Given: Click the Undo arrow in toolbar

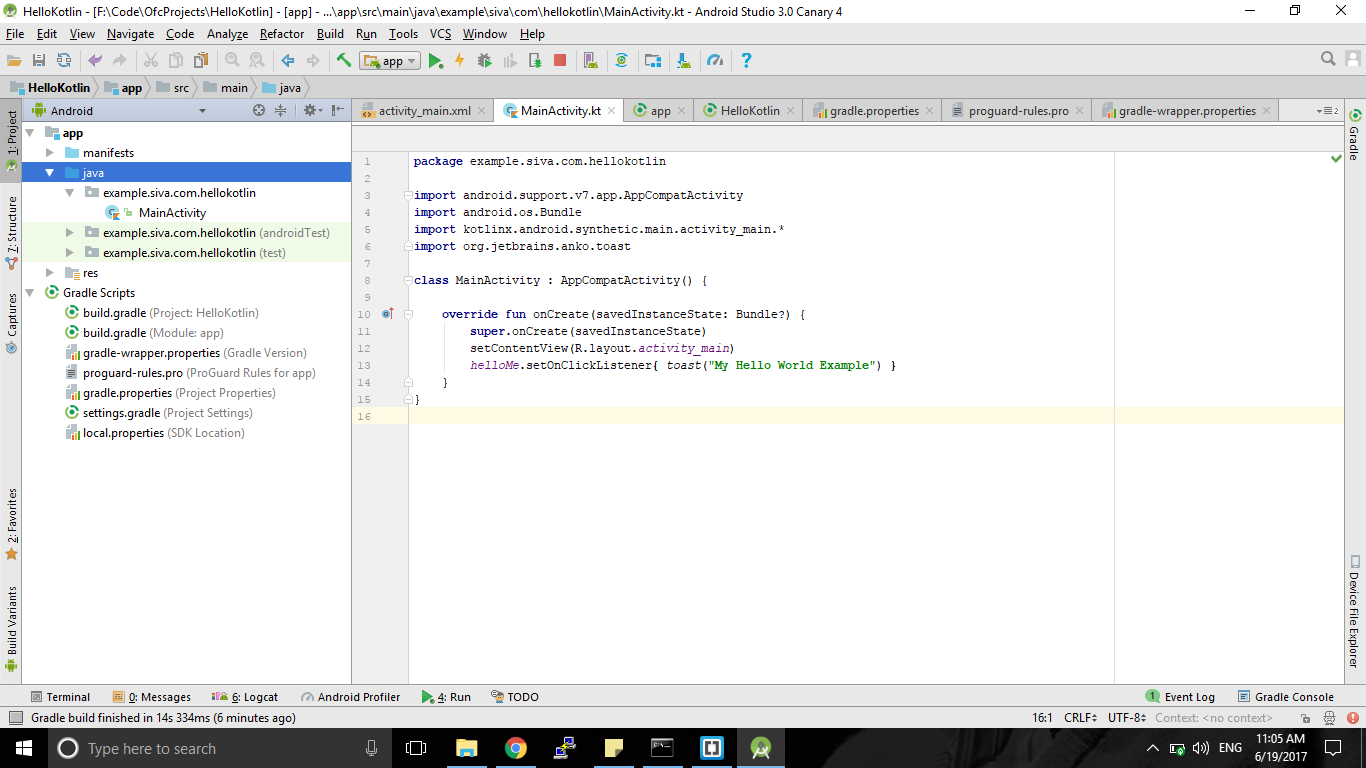Looking at the screenshot, I should [x=95, y=60].
